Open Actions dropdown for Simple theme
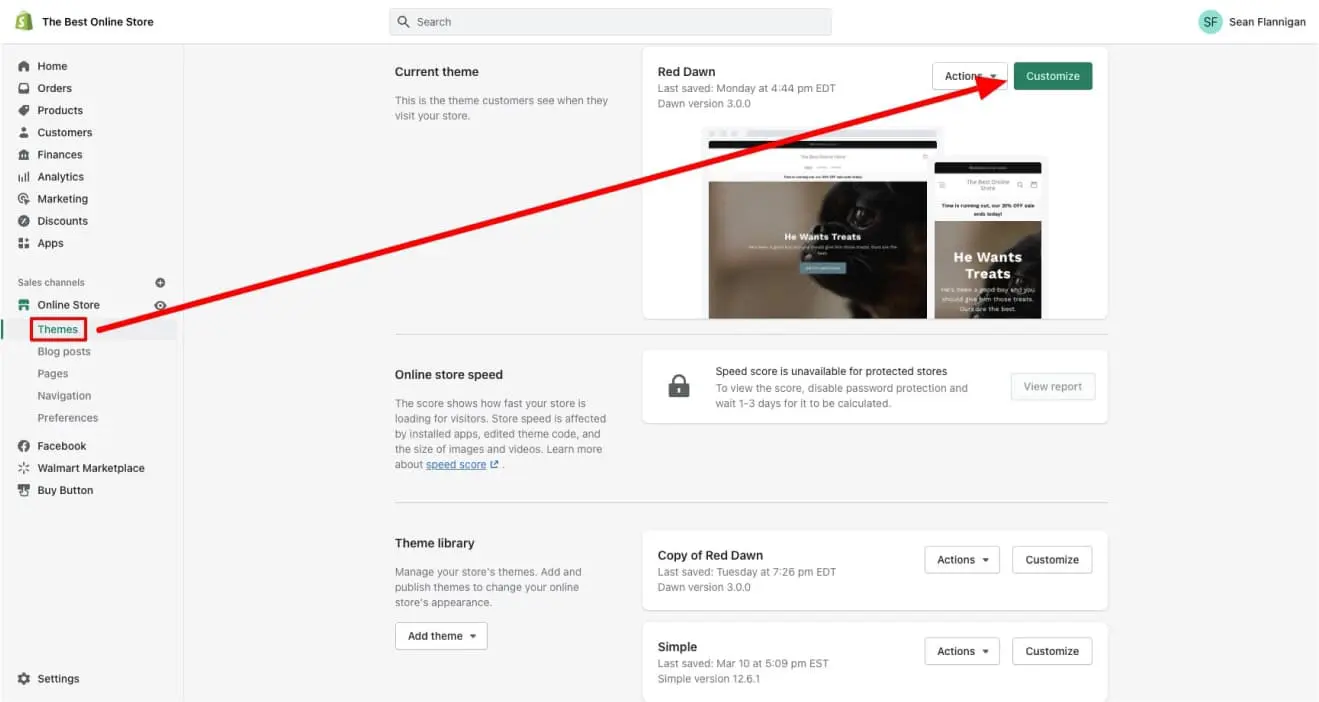1319x702 pixels. pyautogui.click(x=962, y=651)
